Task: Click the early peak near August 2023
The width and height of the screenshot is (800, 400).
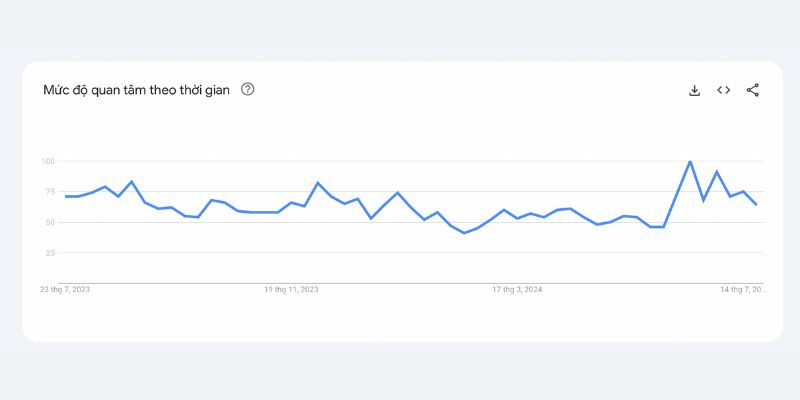Action: tap(132, 182)
